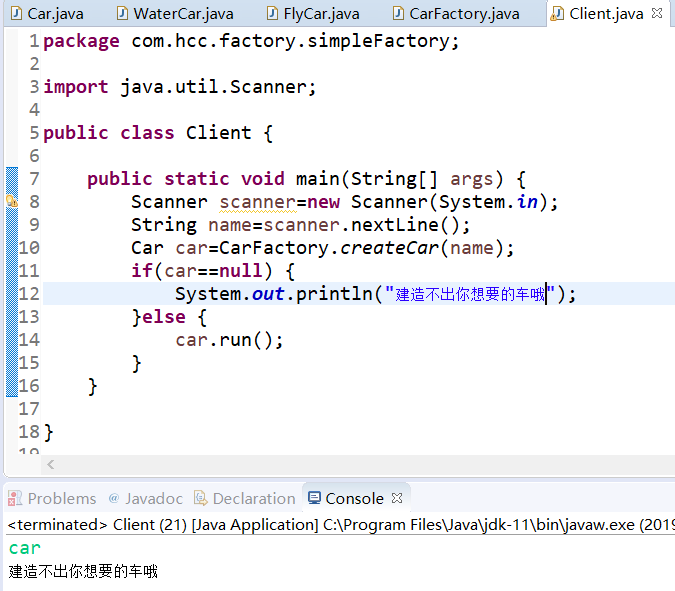Click car.run() on line 14
The height and width of the screenshot is (591, 675).
click(229, 340)
